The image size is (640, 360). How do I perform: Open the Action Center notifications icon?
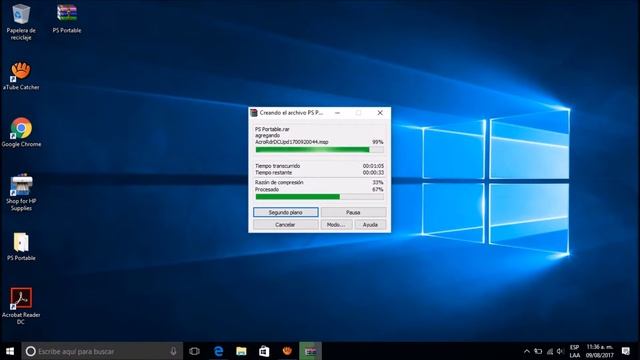click(x=626, y=351)
